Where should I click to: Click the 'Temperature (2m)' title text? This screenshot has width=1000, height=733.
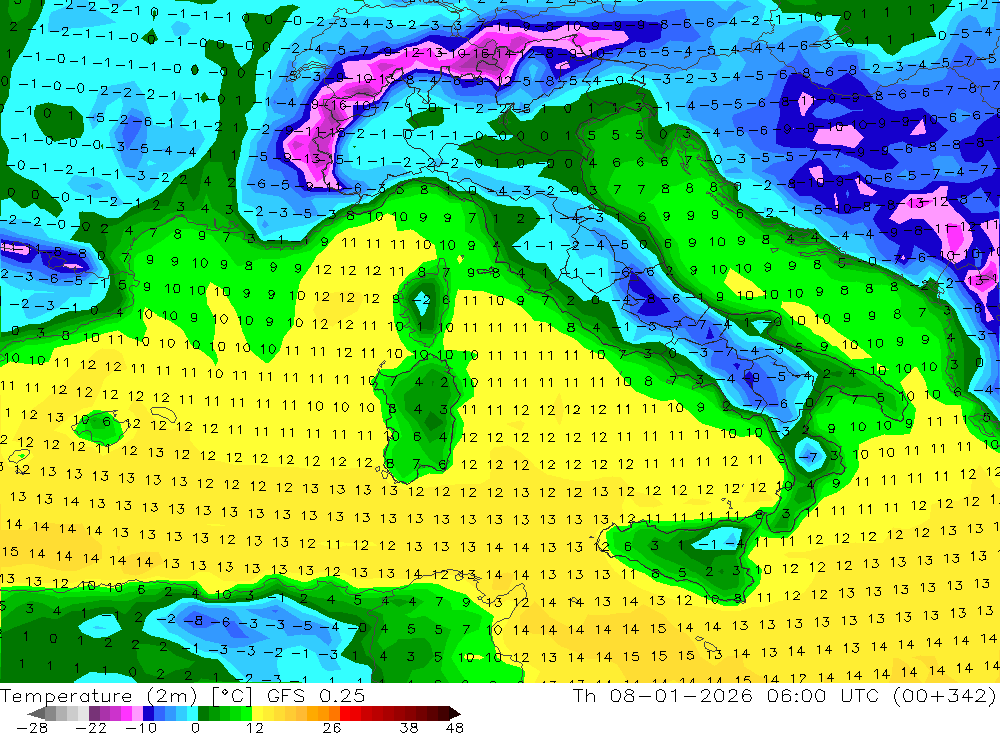(x=99, y=696)
